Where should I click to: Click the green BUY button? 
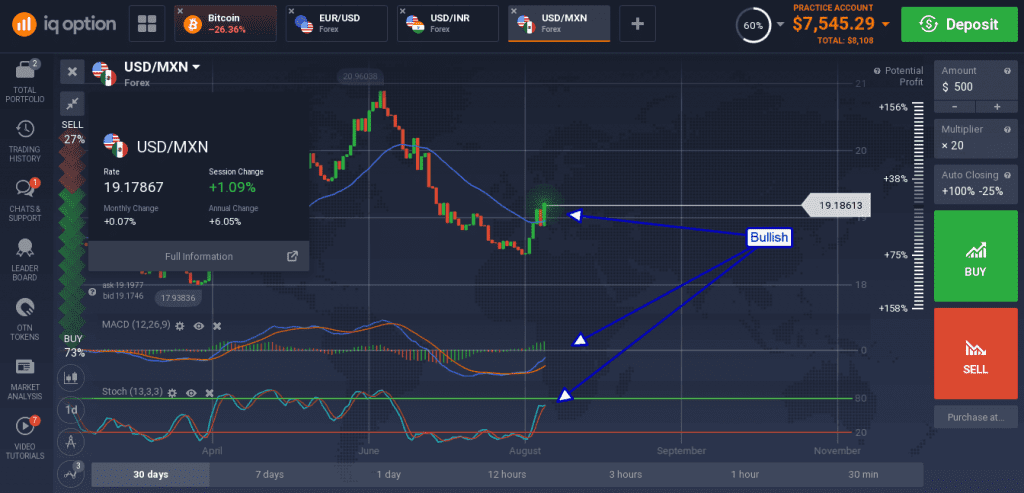(x=976, y=255)
